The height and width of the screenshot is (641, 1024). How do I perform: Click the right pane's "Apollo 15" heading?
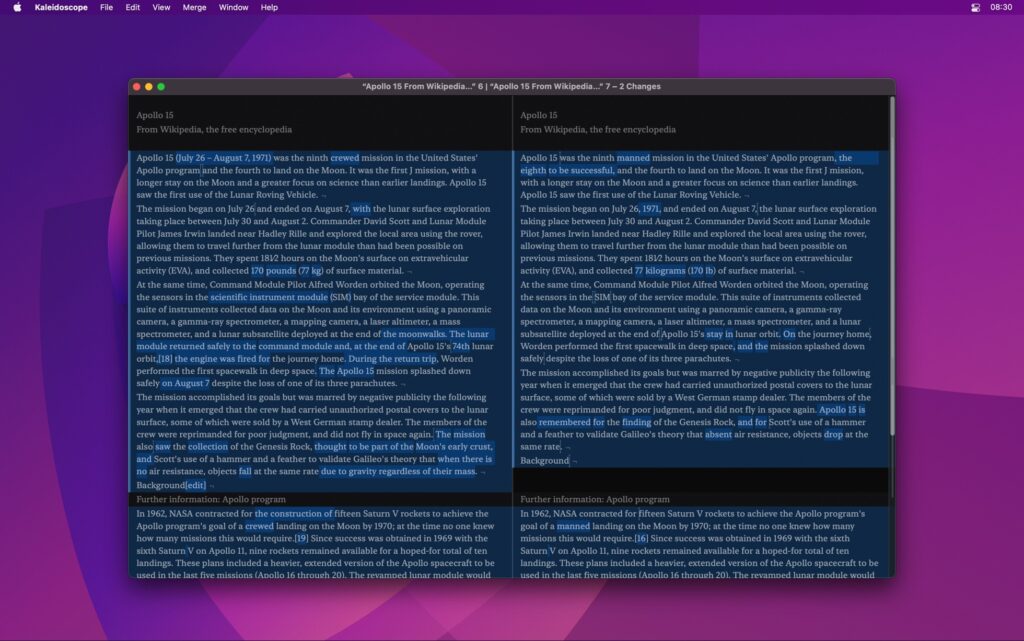pos(539,115)
